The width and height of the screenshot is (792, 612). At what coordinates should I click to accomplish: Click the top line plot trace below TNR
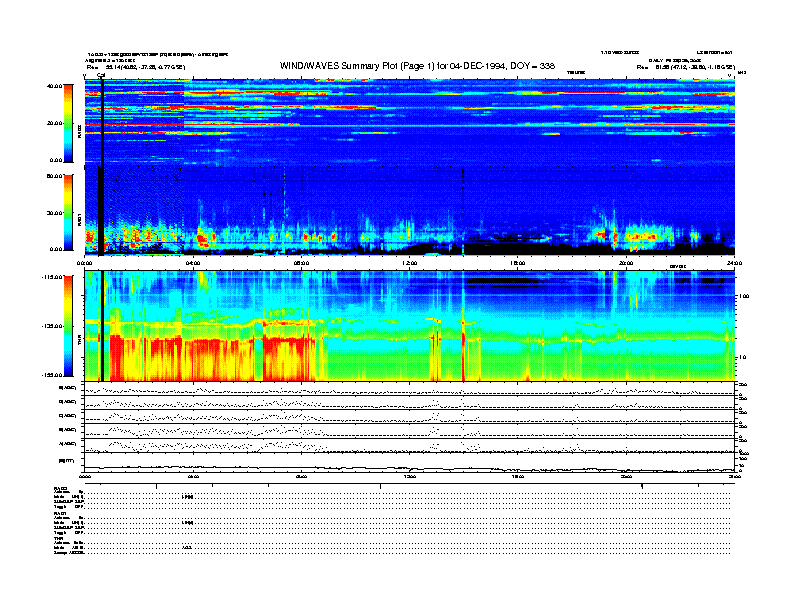coord(410,388)
